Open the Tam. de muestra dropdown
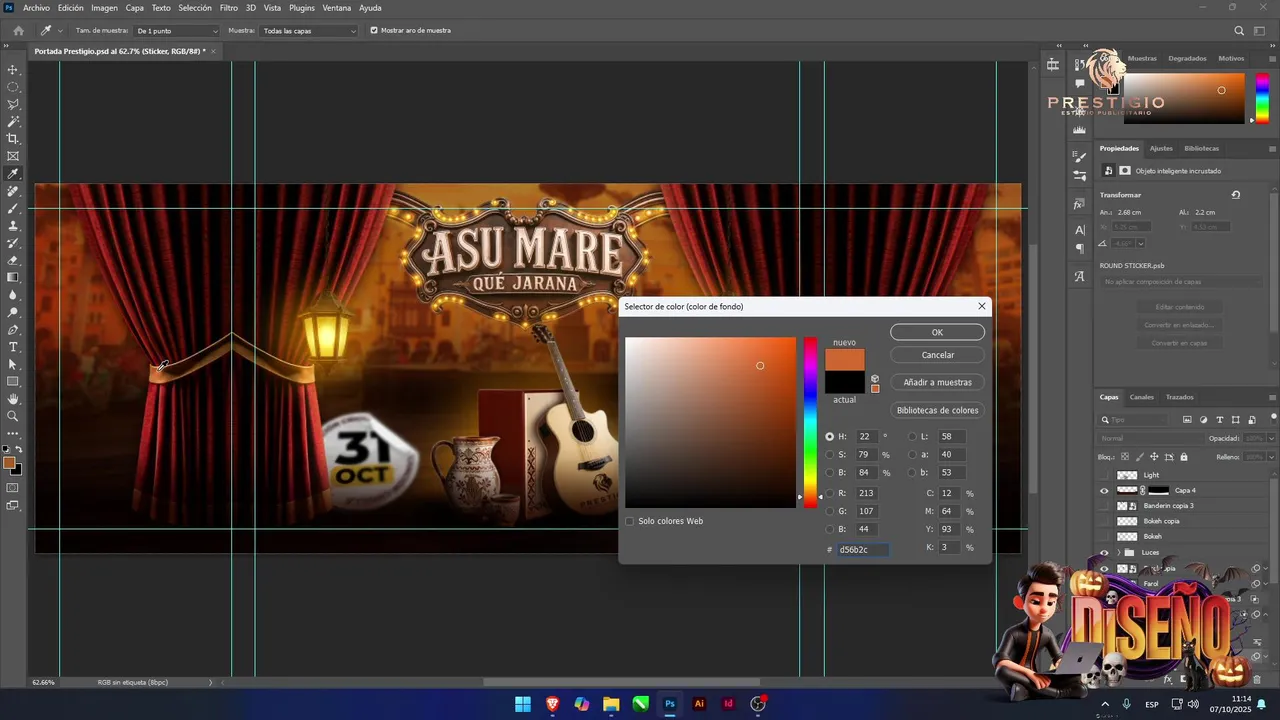 pyautogui.click(x=176, y=31)
